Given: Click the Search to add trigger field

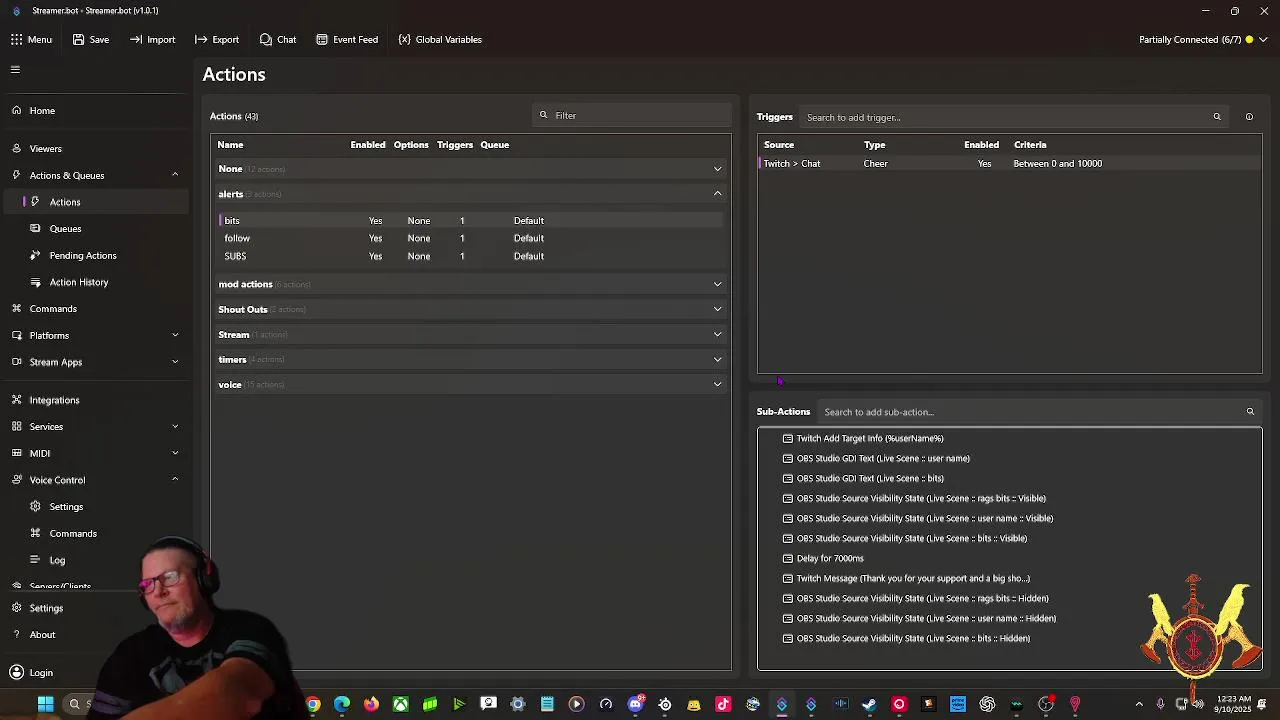Looking at the screenshot, I should tap(1013, 117).
